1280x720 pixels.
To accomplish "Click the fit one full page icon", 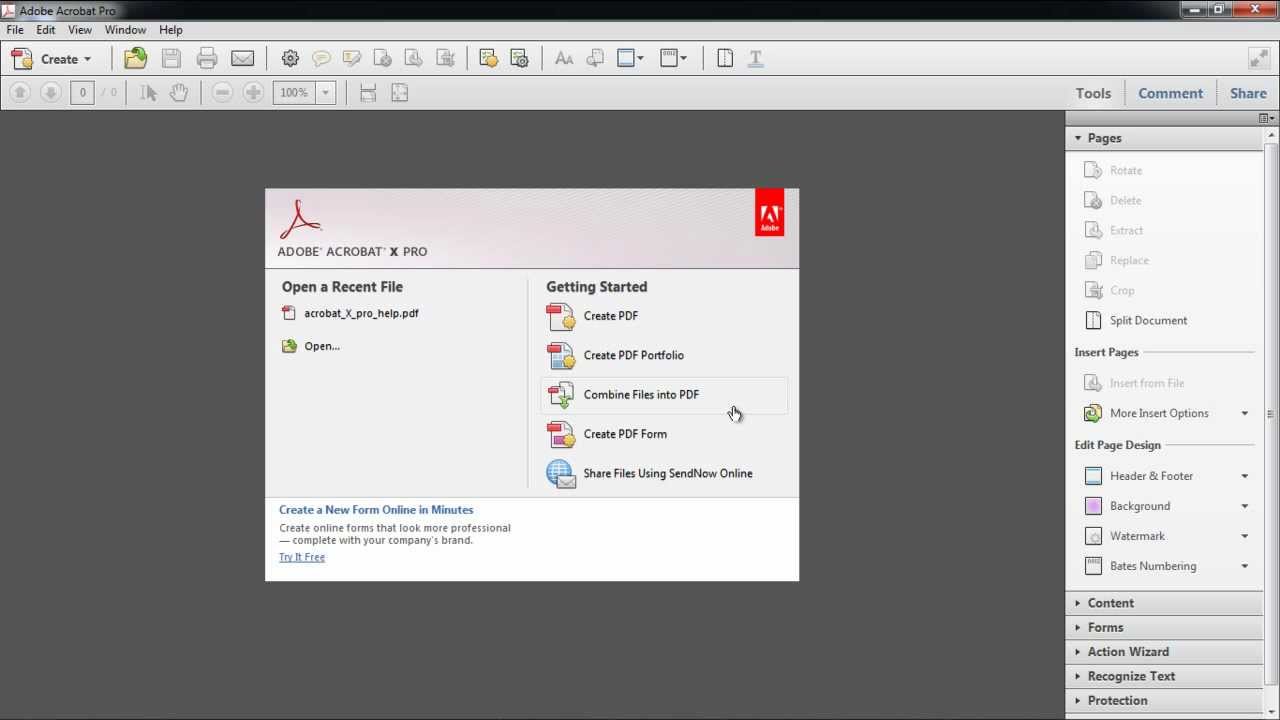I will 399,93.
